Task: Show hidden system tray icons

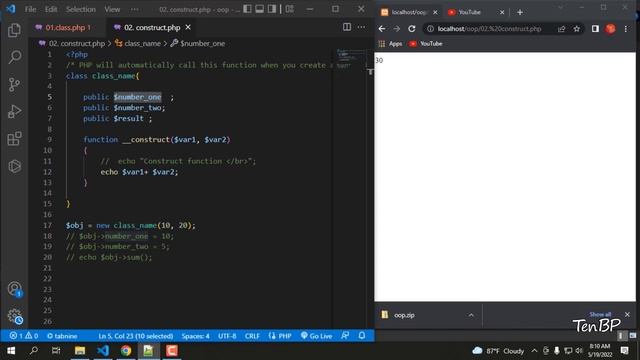Action: pos(534,351)
